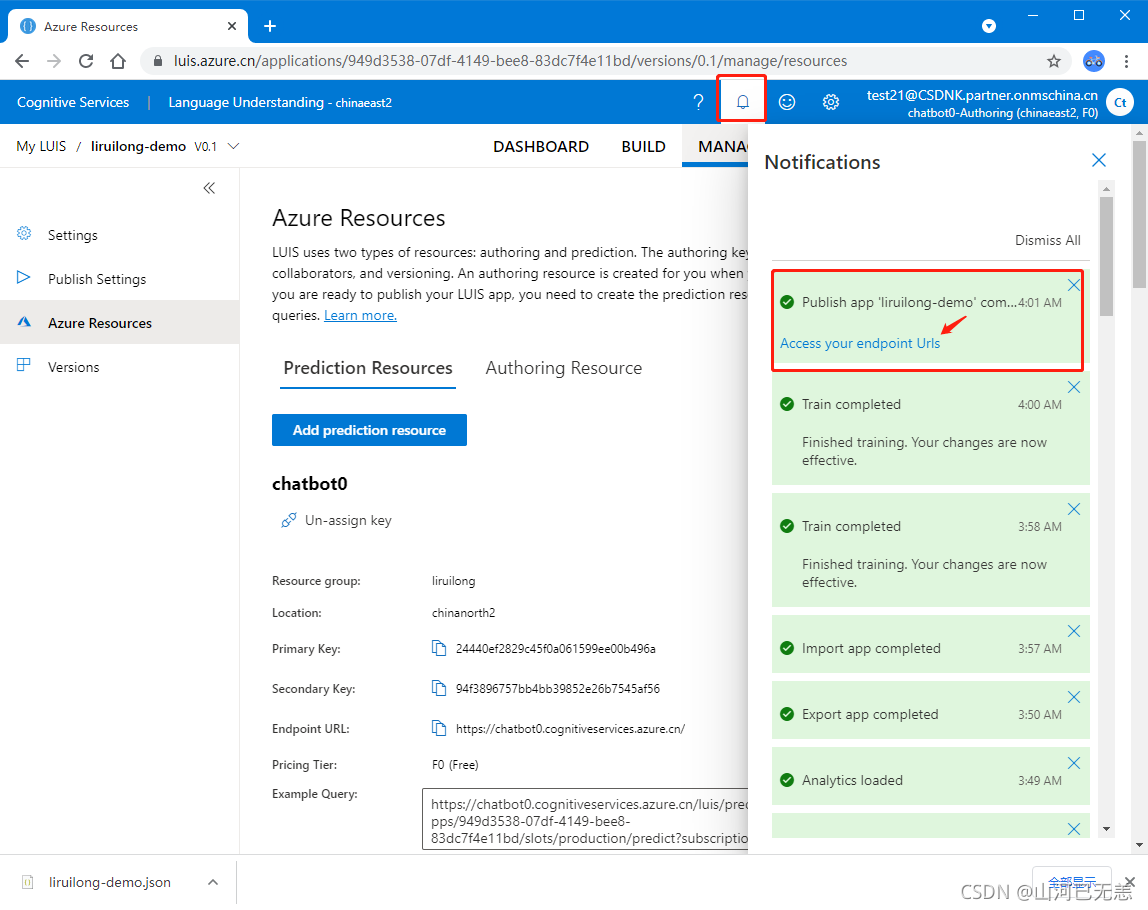
Task: Click the Add prediction resource button
Action: coord(369,430)
